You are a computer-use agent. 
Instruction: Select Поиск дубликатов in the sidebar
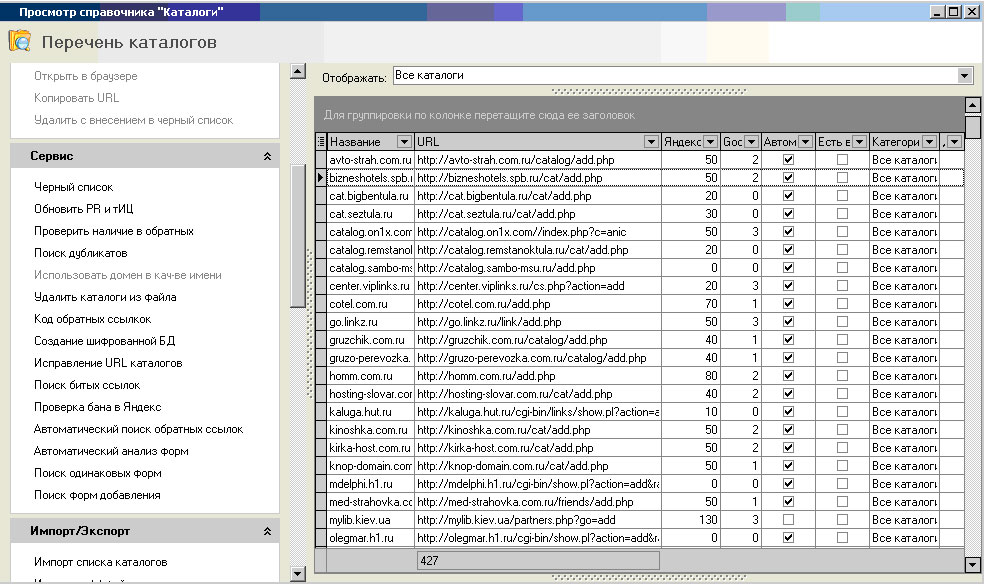(x=81, y=253)
